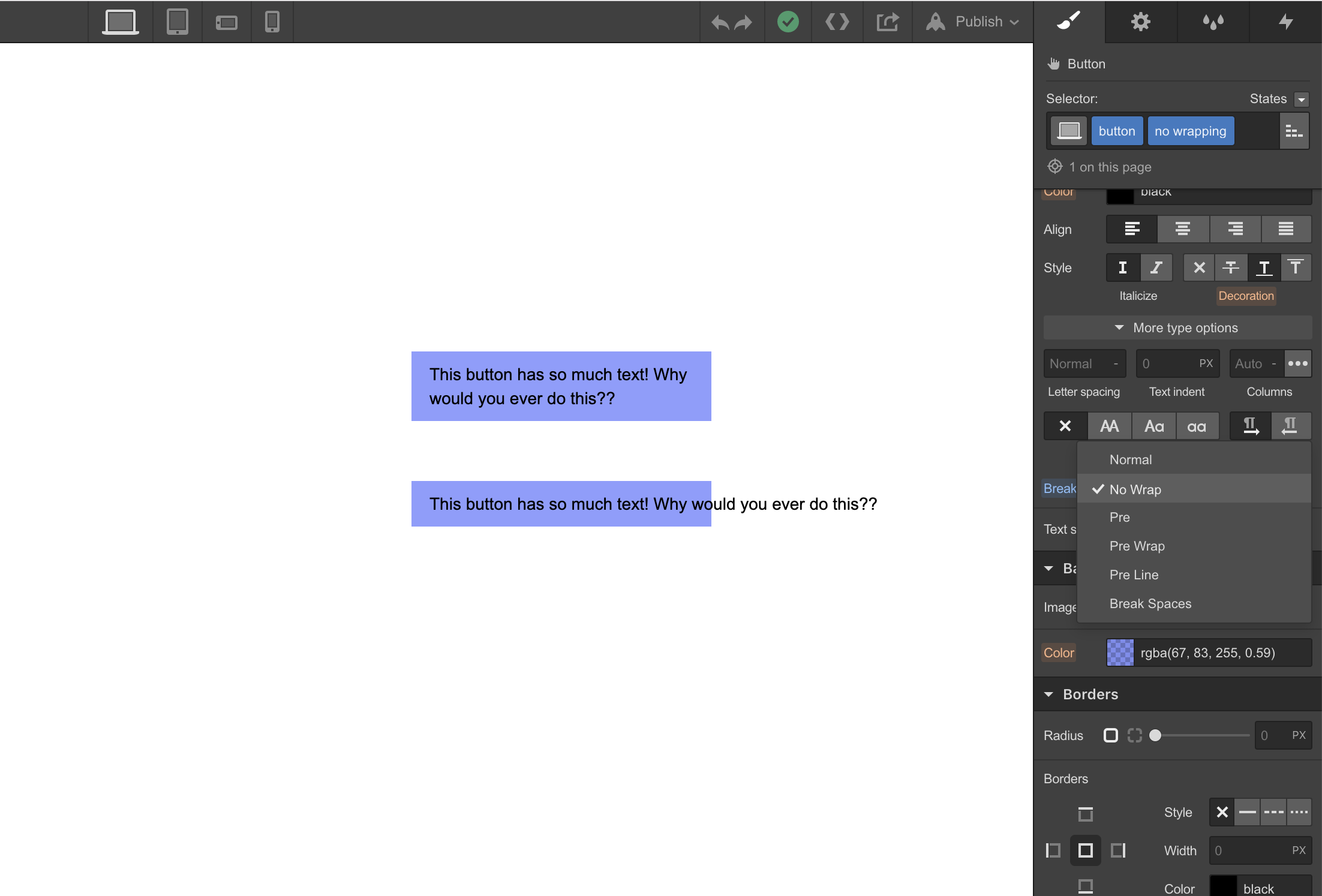
Task: Open background color swatch rgba(67, 83, 255)
Action: click(x=1120, y=653)
